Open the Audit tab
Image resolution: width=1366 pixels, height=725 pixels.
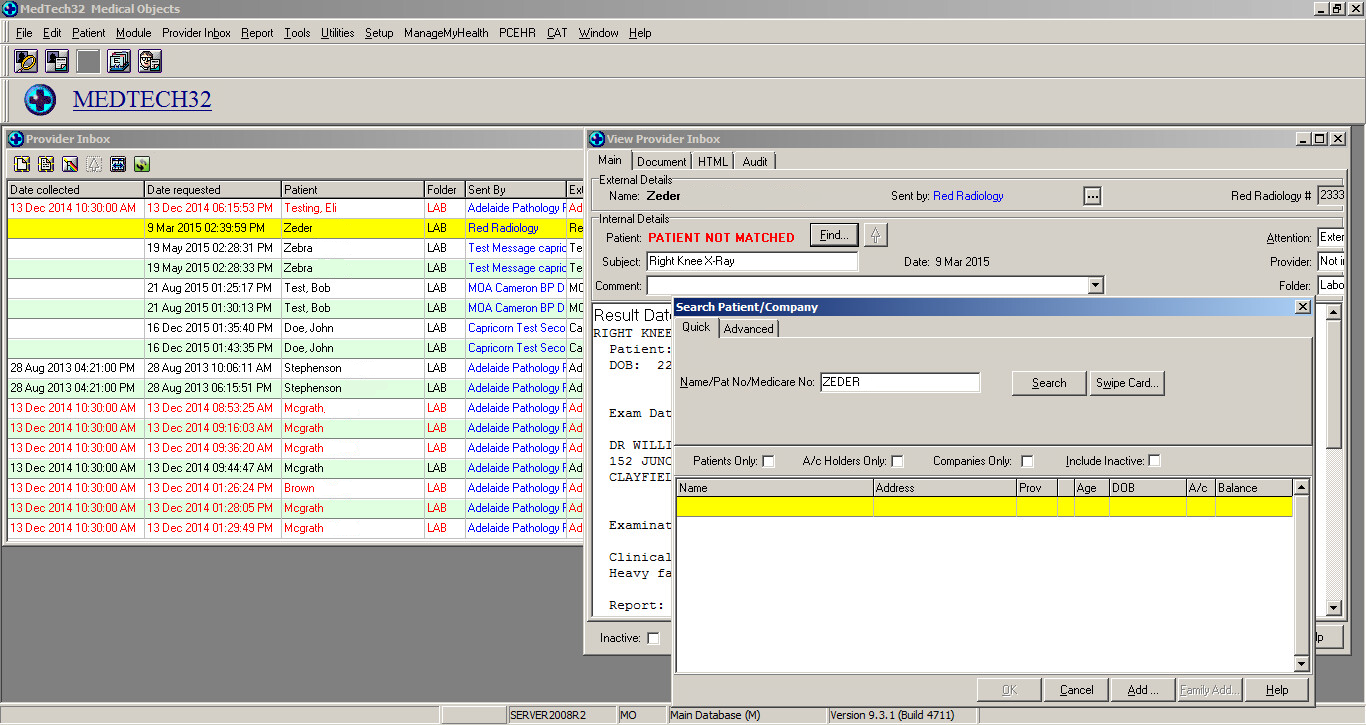pyautogui.click(x=755, y=161)
